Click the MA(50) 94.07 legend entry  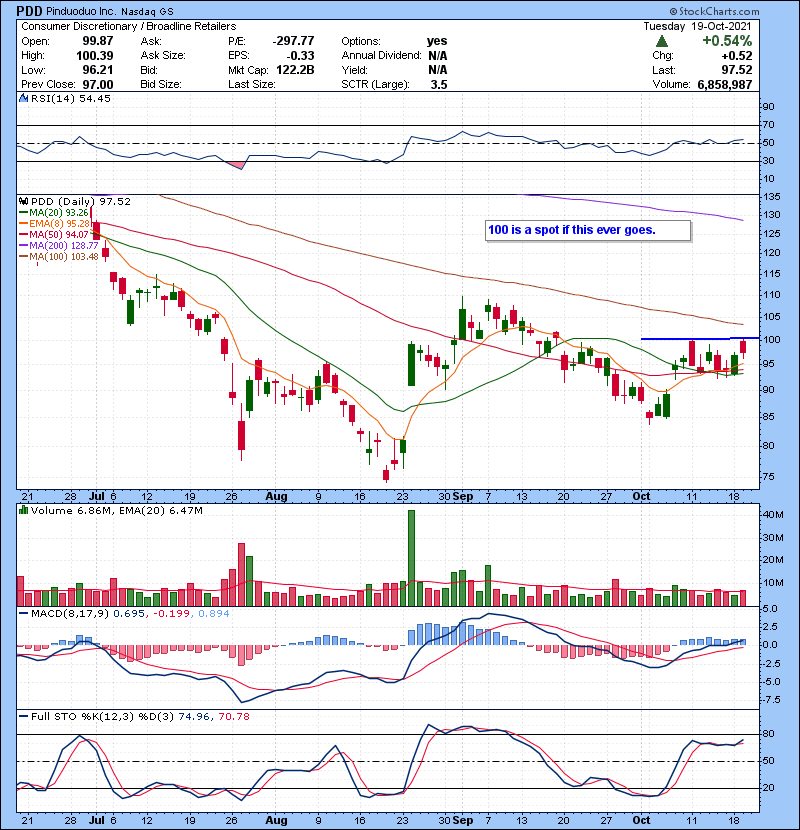tap(54, 234)
